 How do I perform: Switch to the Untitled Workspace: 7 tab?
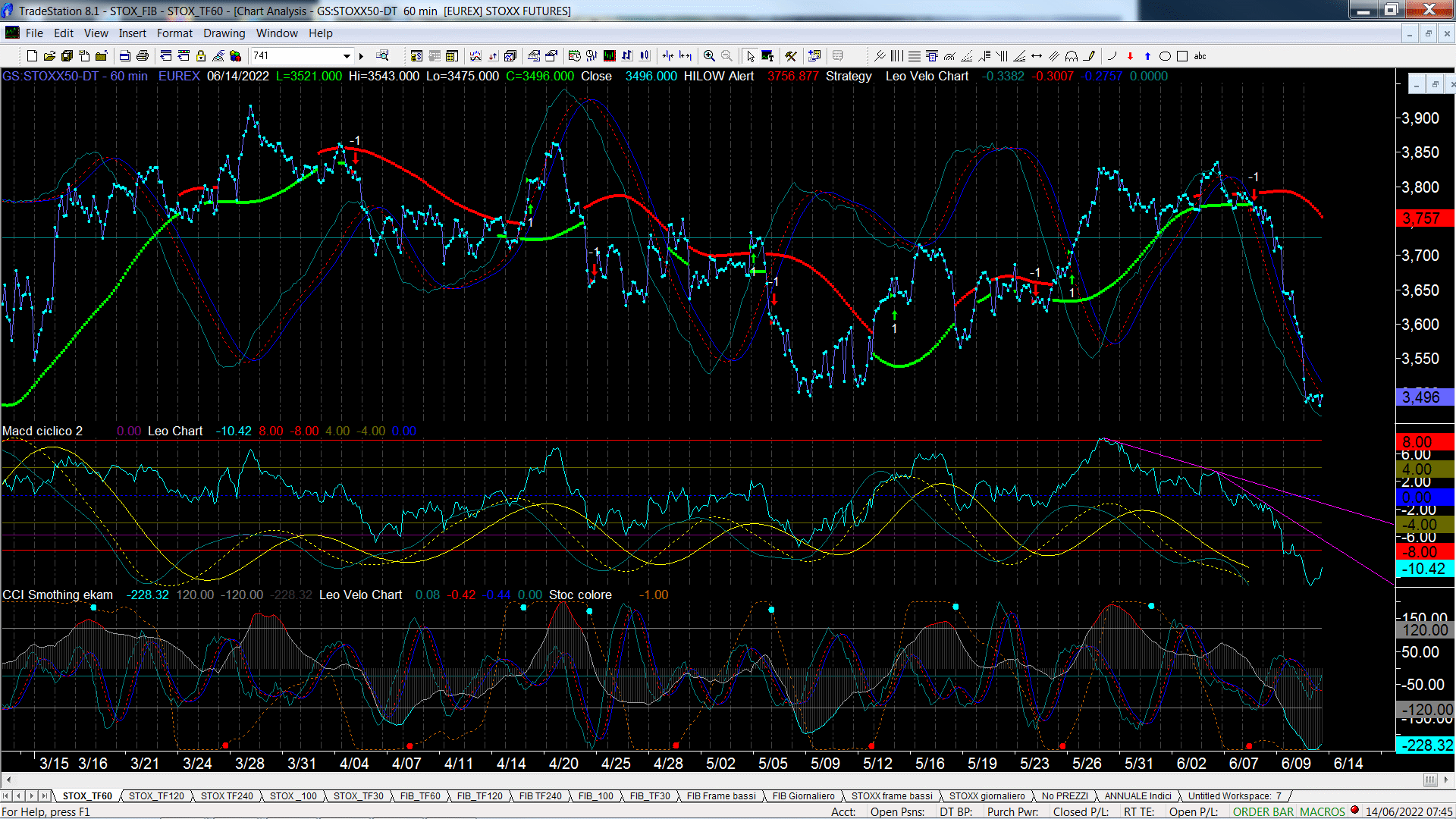1234,795
